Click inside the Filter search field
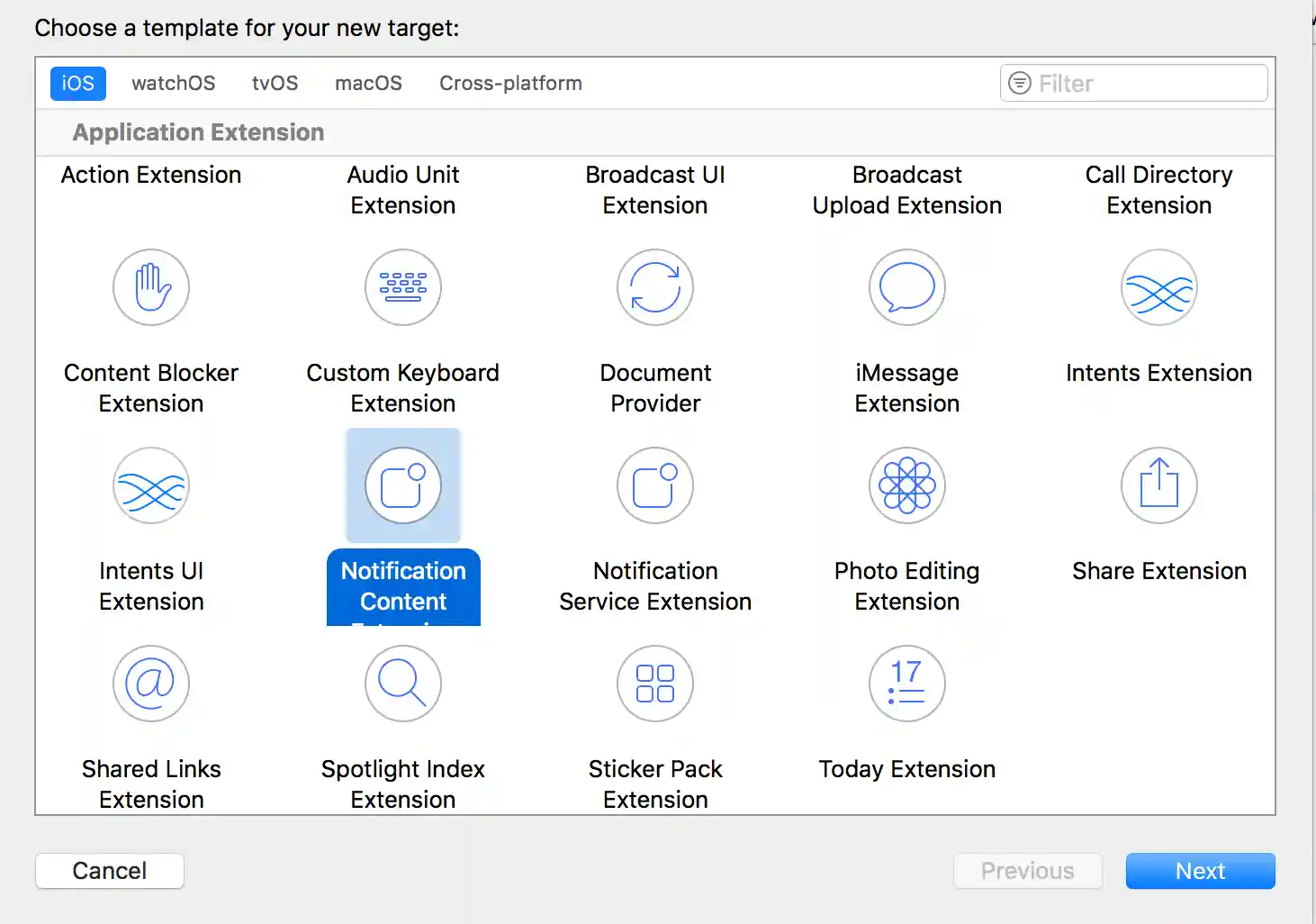The width and height of the screenshot is (1316, 924). pos(1132,83)
